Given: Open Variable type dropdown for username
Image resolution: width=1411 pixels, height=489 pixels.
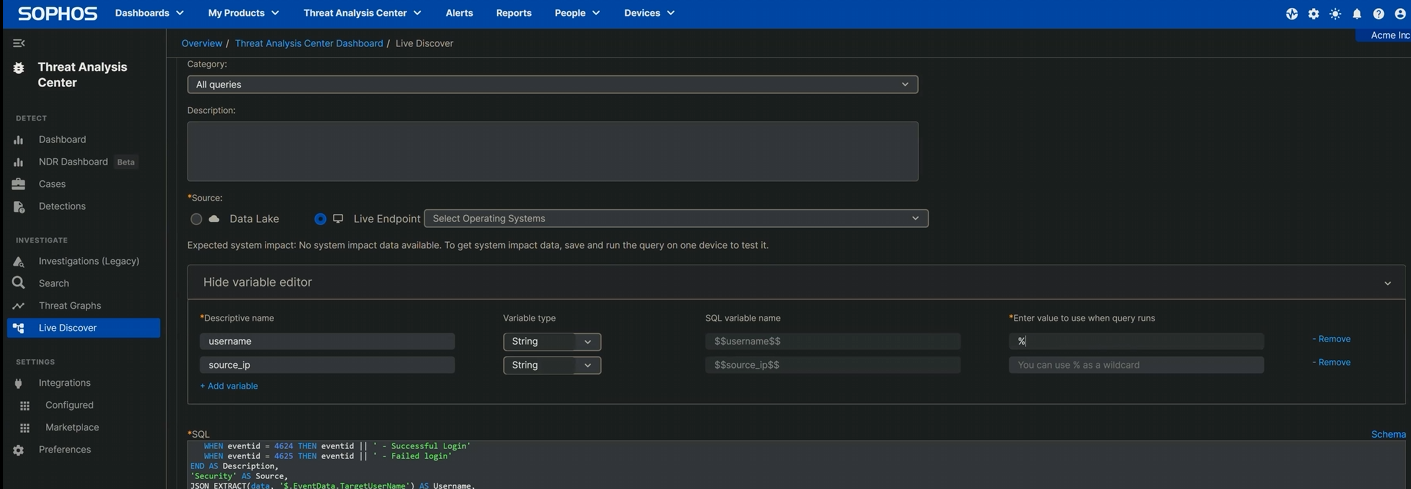Looking at the screenshot, I should point(552,342).
